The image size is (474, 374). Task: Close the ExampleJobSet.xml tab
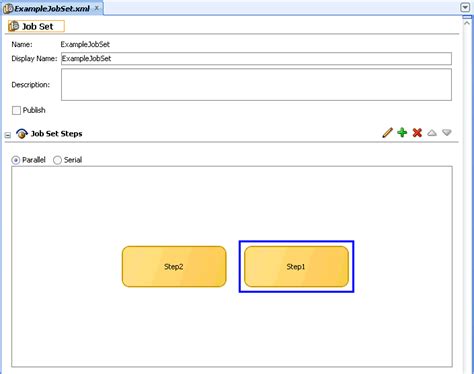(97, 8)
